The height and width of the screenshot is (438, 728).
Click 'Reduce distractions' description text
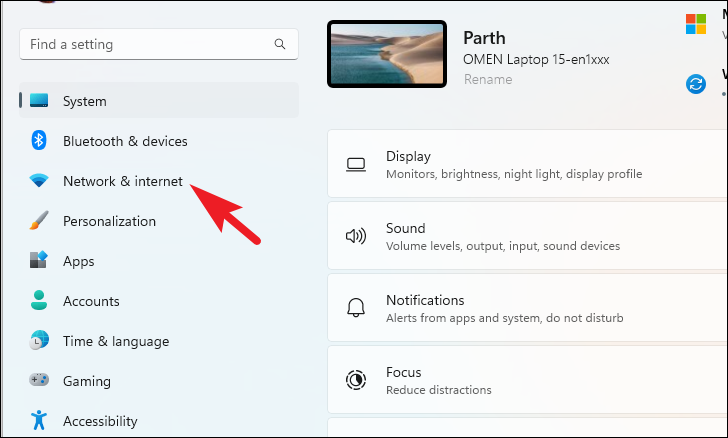439,390
